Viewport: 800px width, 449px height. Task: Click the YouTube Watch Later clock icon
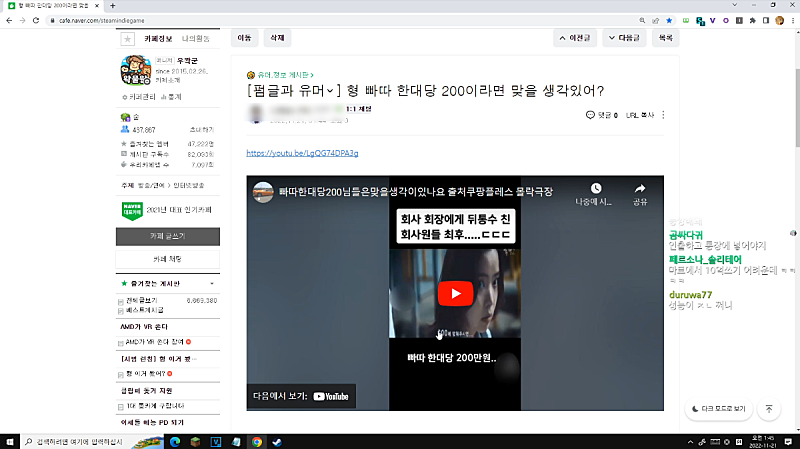[x=595, y=188]
